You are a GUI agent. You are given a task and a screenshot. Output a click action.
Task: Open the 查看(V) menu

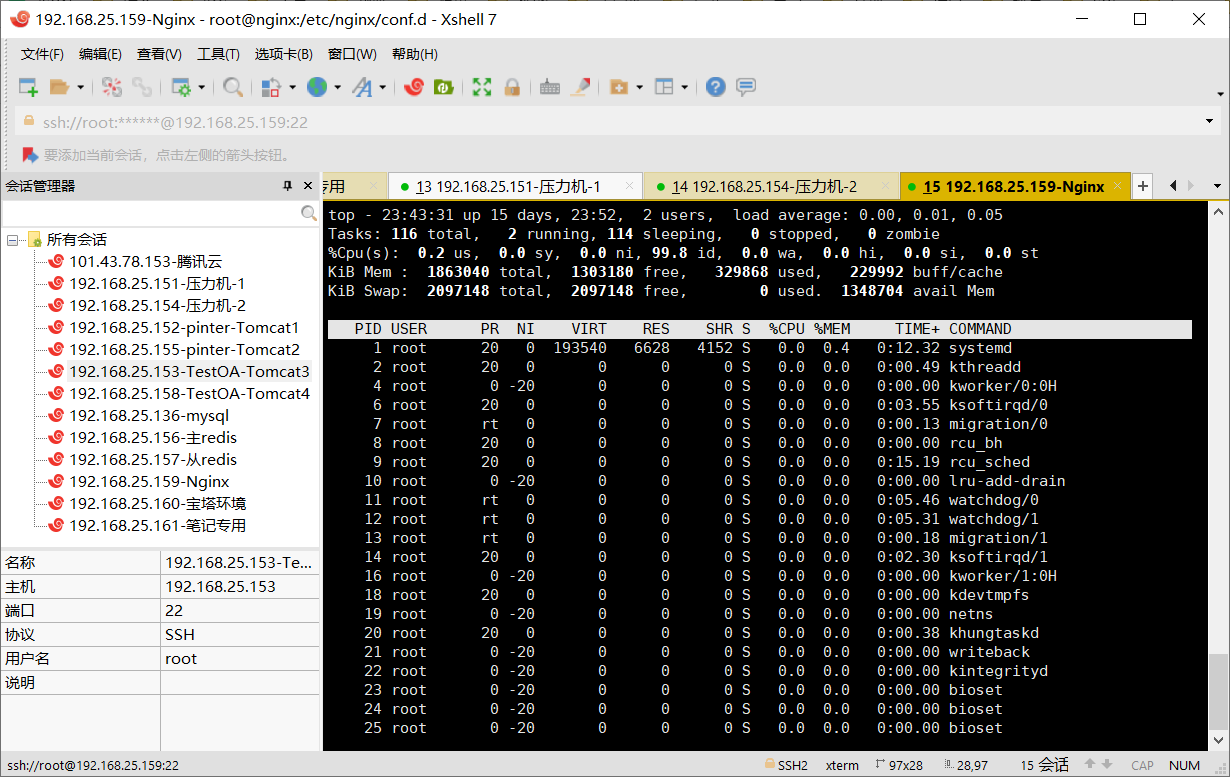(x=159, y=54)
